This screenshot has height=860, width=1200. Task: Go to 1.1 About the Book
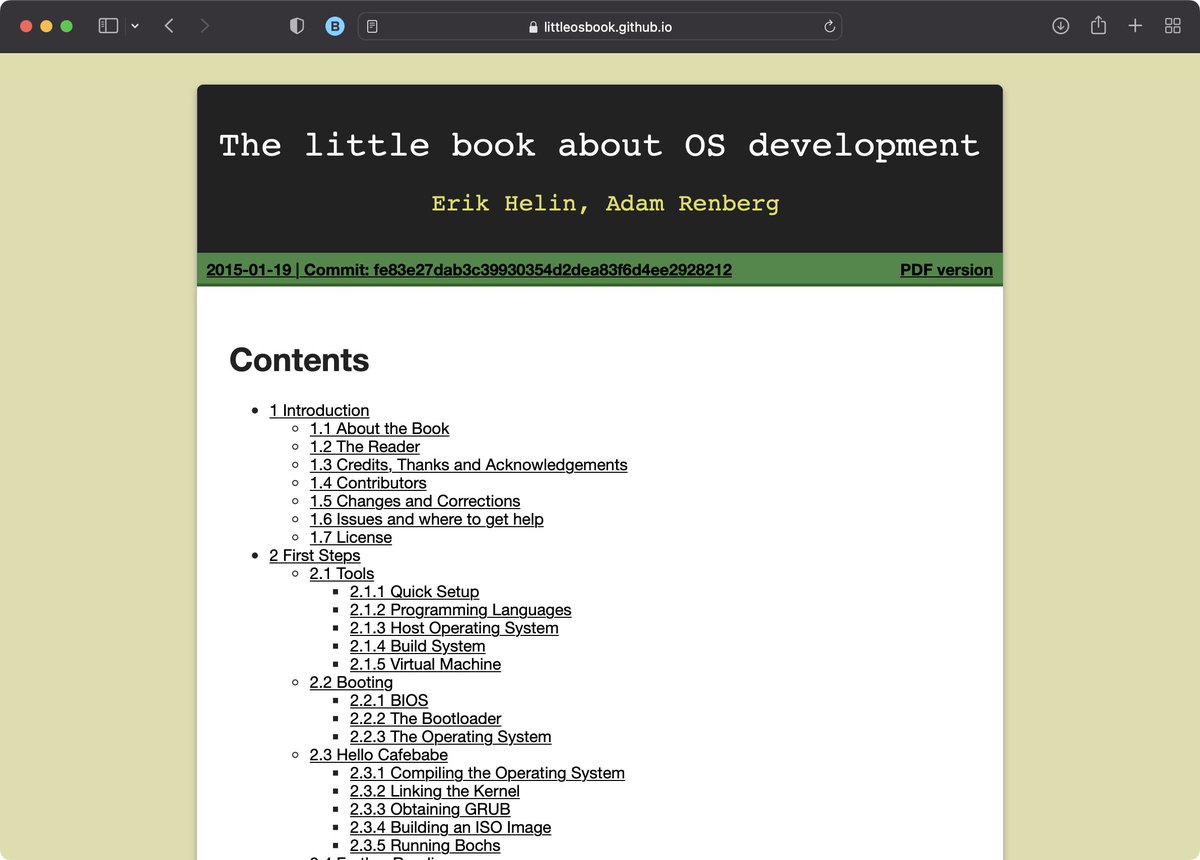(379, 428)
